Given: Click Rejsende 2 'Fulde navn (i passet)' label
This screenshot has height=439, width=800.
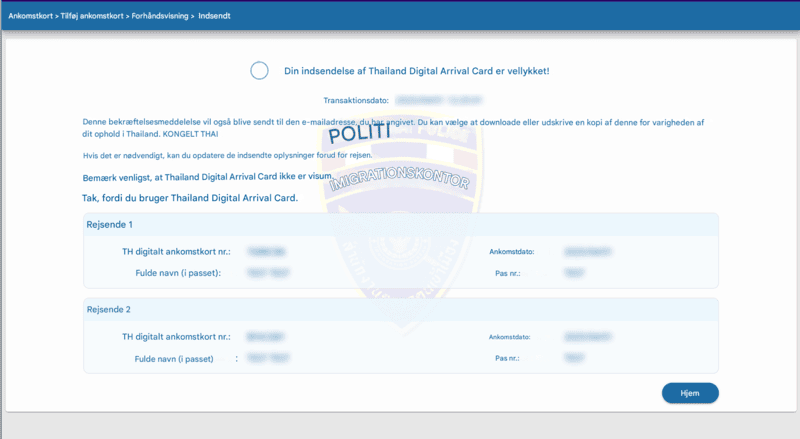Looking at the screenshot, I should 174,359.
